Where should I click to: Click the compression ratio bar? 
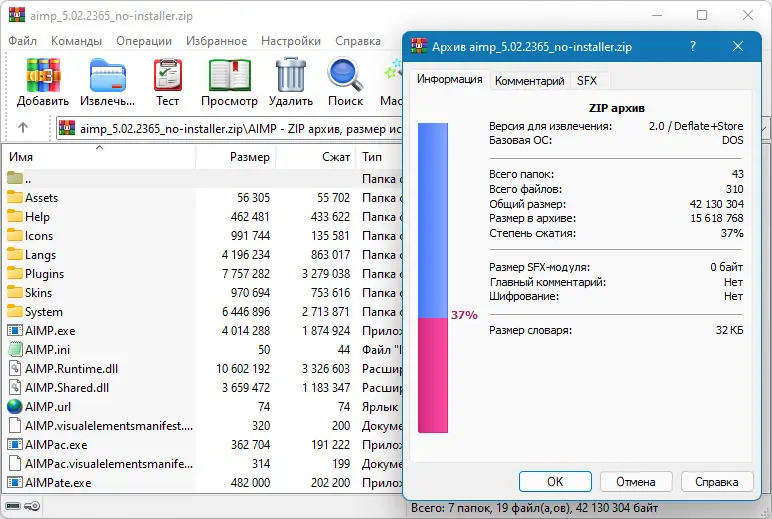[433, 278]
